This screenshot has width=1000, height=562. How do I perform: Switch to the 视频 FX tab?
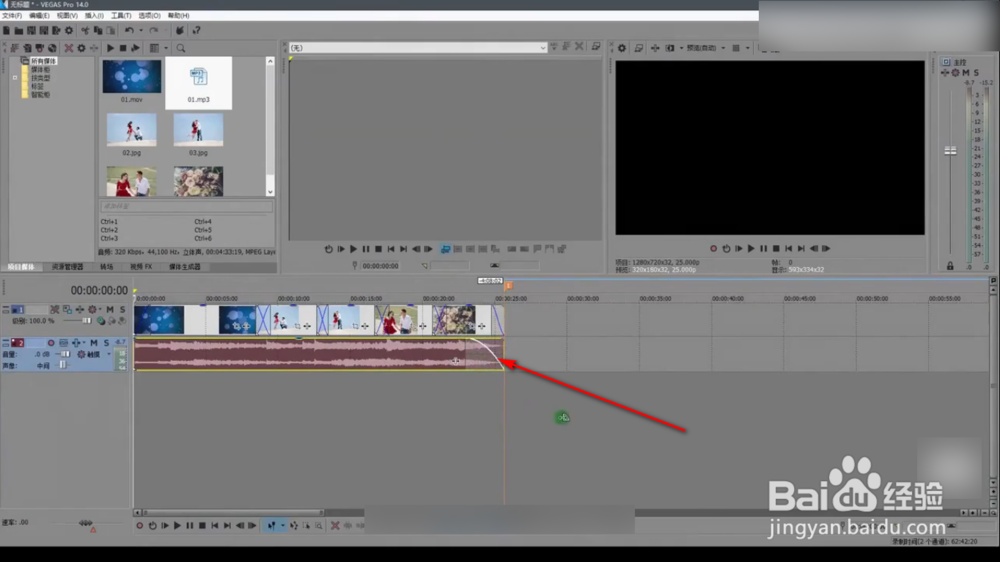[141, 267]
